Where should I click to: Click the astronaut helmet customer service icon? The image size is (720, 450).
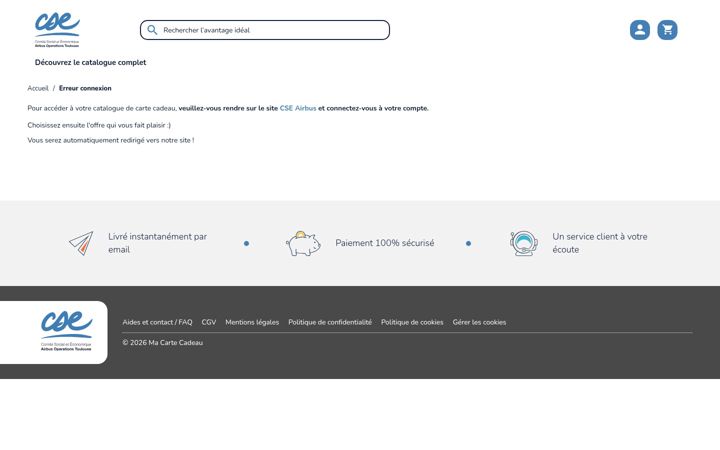pos(524,243)
